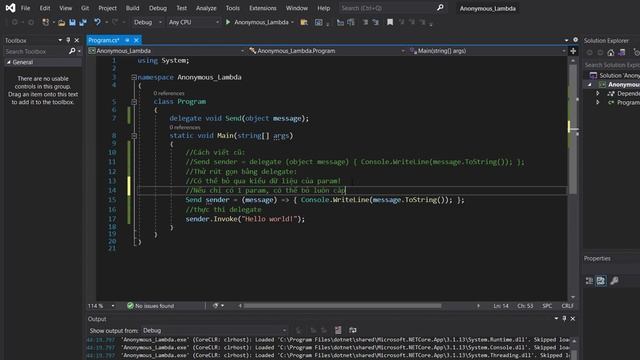
Task: Click the Categorized icon in the Properties panel
Action: (x=589, y=281)
